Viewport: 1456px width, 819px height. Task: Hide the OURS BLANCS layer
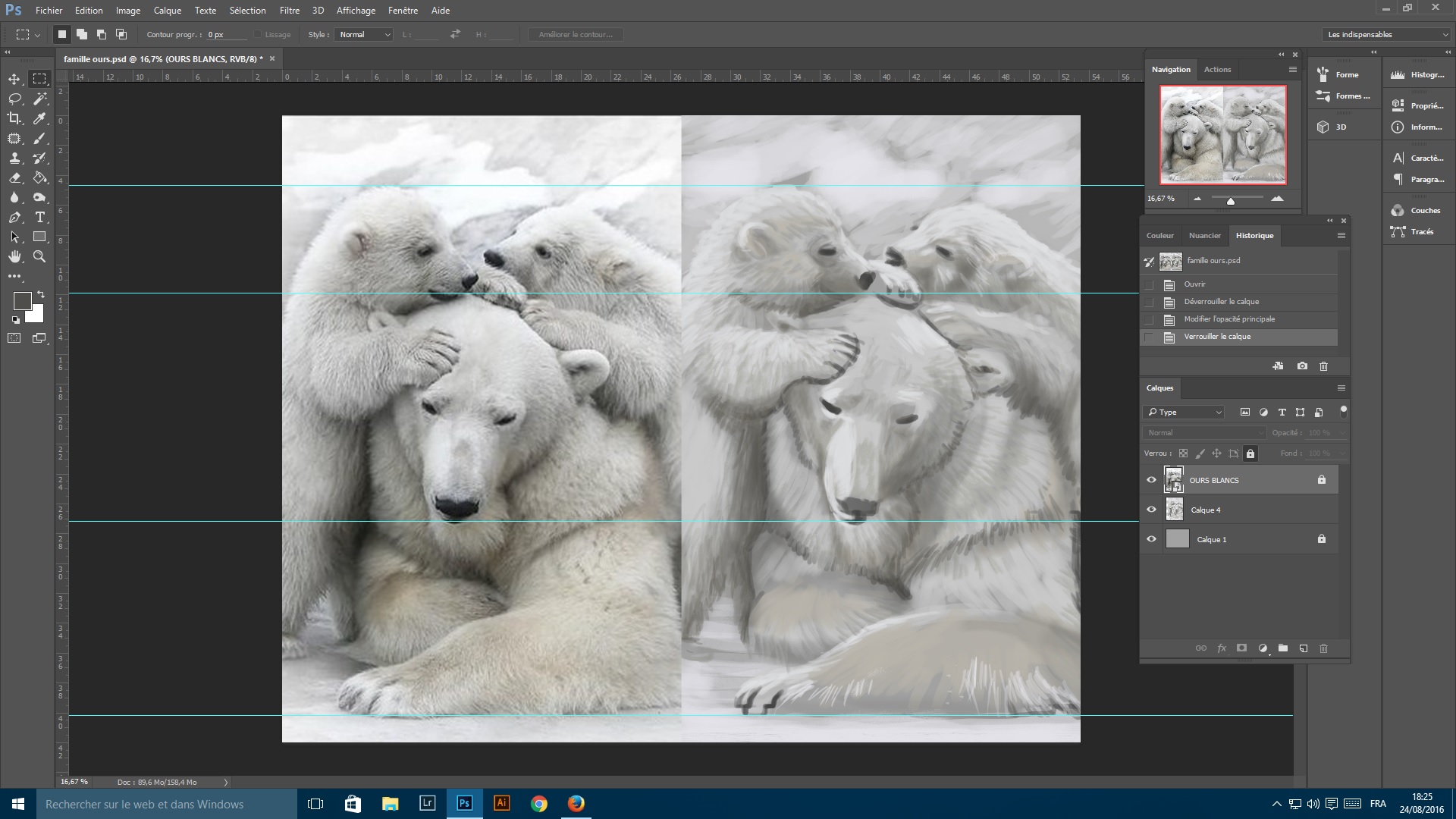pos(1151,480)
